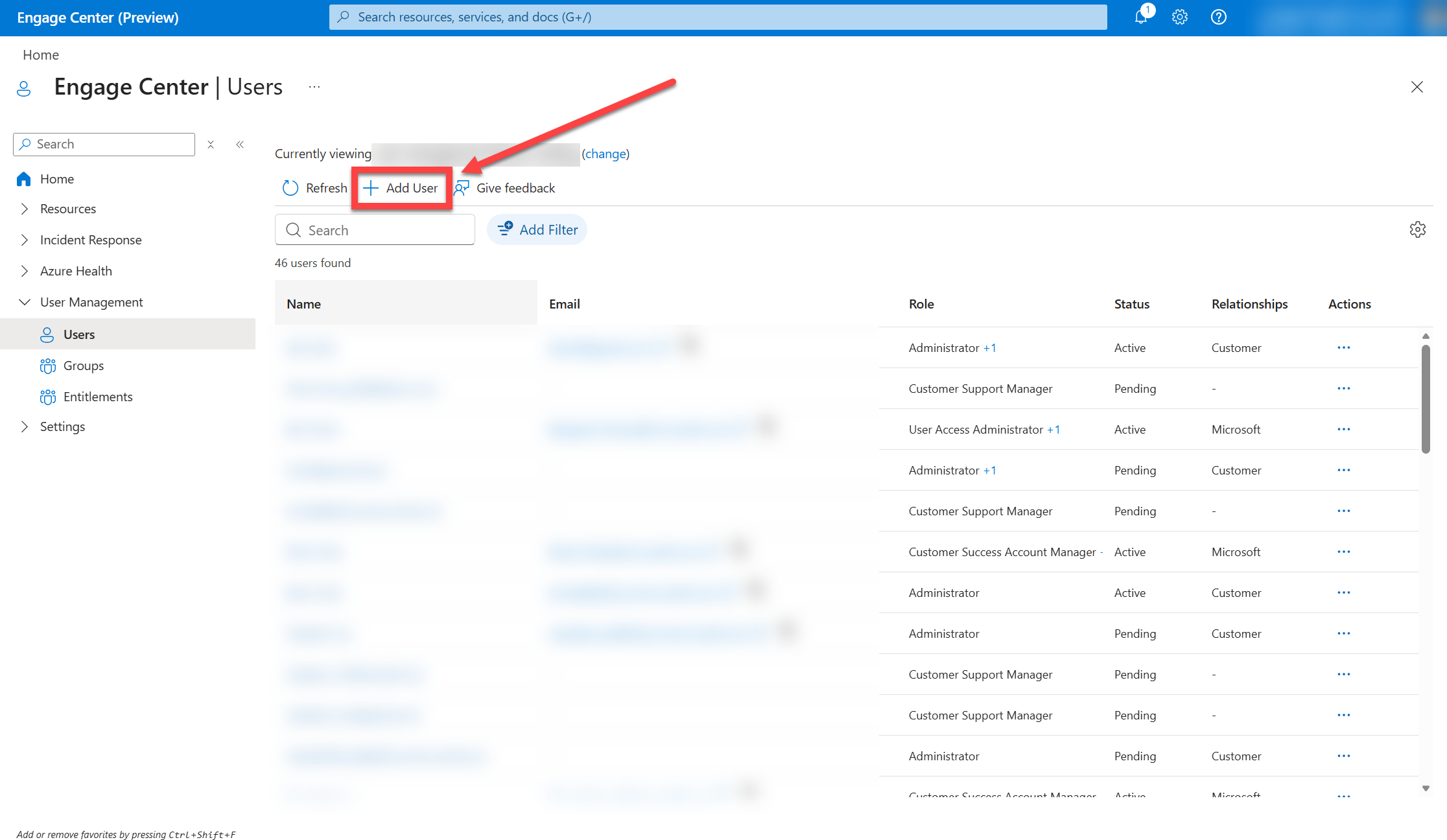
Task: Click the Home house icon in sidebar
Action: (x=24, y=179)
